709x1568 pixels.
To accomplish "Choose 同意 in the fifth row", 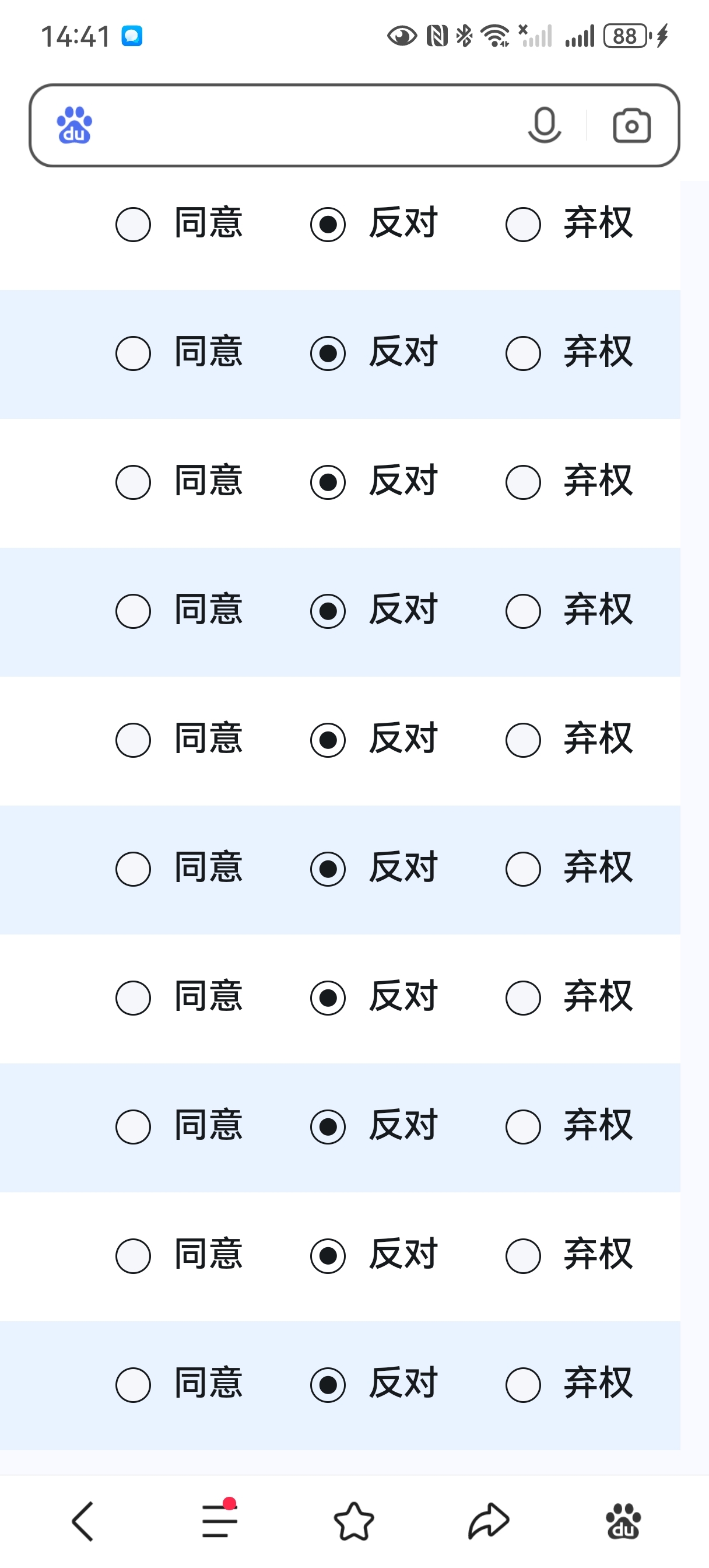I will coord(134,740).
